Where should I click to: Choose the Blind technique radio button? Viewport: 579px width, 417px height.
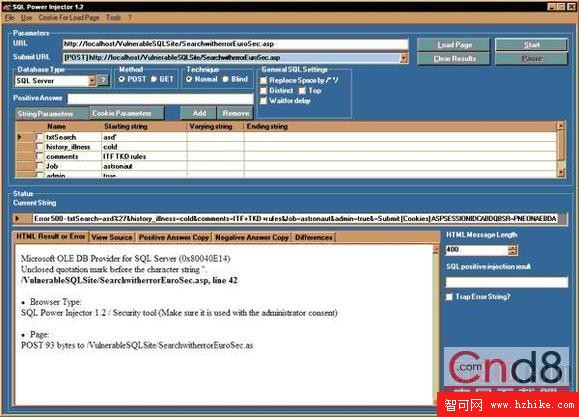(x=226, y=79)
